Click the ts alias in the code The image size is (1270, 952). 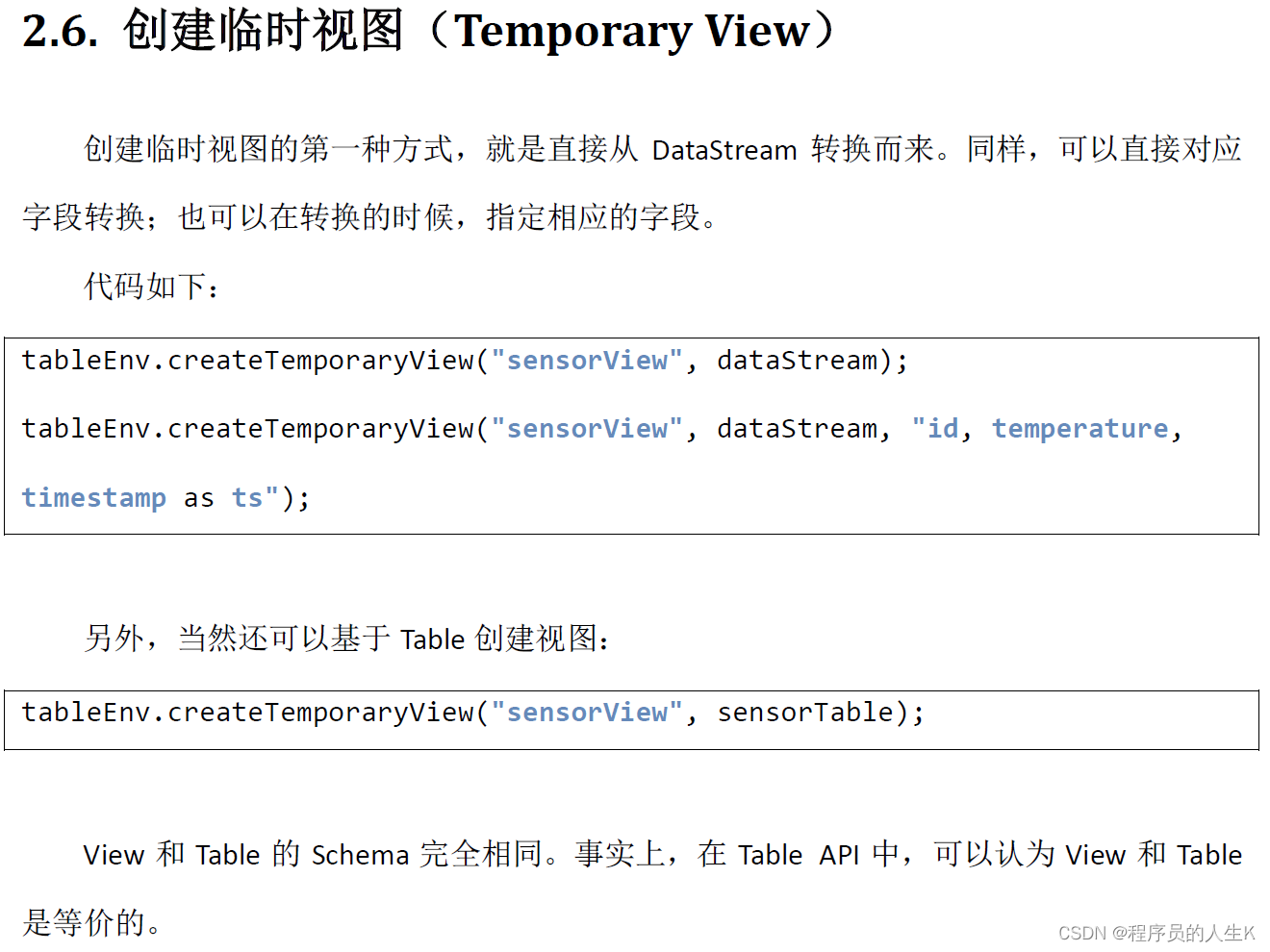247,498
